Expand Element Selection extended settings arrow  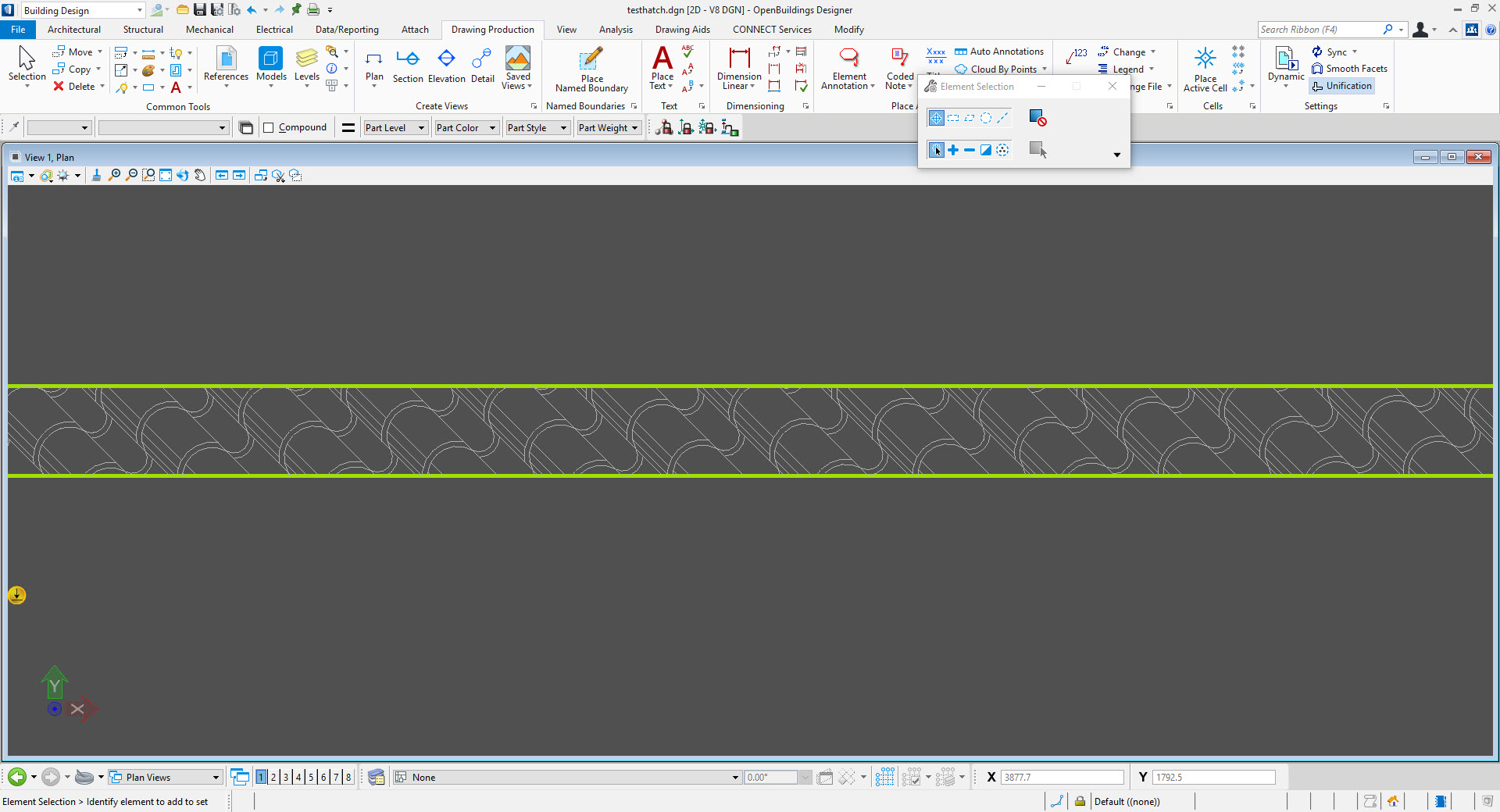(x=1117, y=155)
